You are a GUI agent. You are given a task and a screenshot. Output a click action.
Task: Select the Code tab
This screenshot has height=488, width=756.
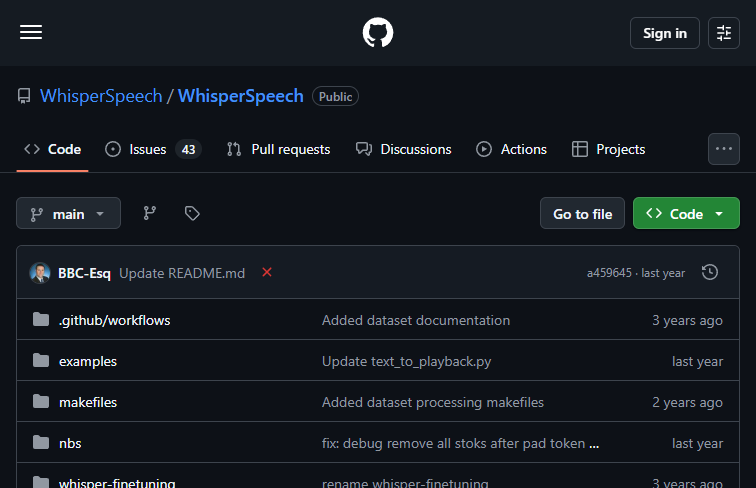tap(53, 149)
